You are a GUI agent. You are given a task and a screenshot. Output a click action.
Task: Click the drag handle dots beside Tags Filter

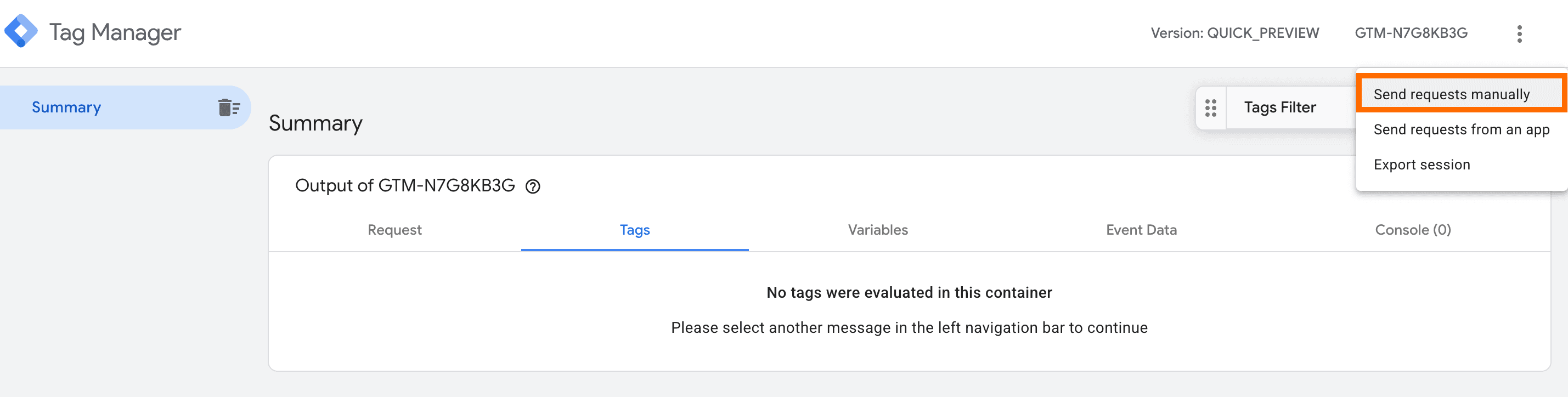point(1211,107)
